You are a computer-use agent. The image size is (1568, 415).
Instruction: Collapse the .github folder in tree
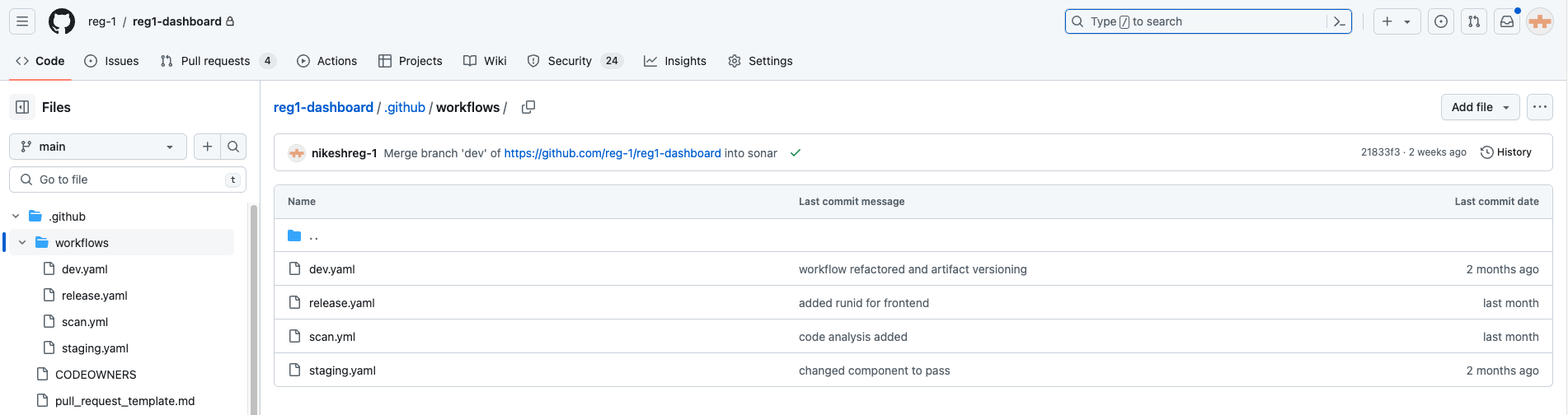(x=16, y=217)
